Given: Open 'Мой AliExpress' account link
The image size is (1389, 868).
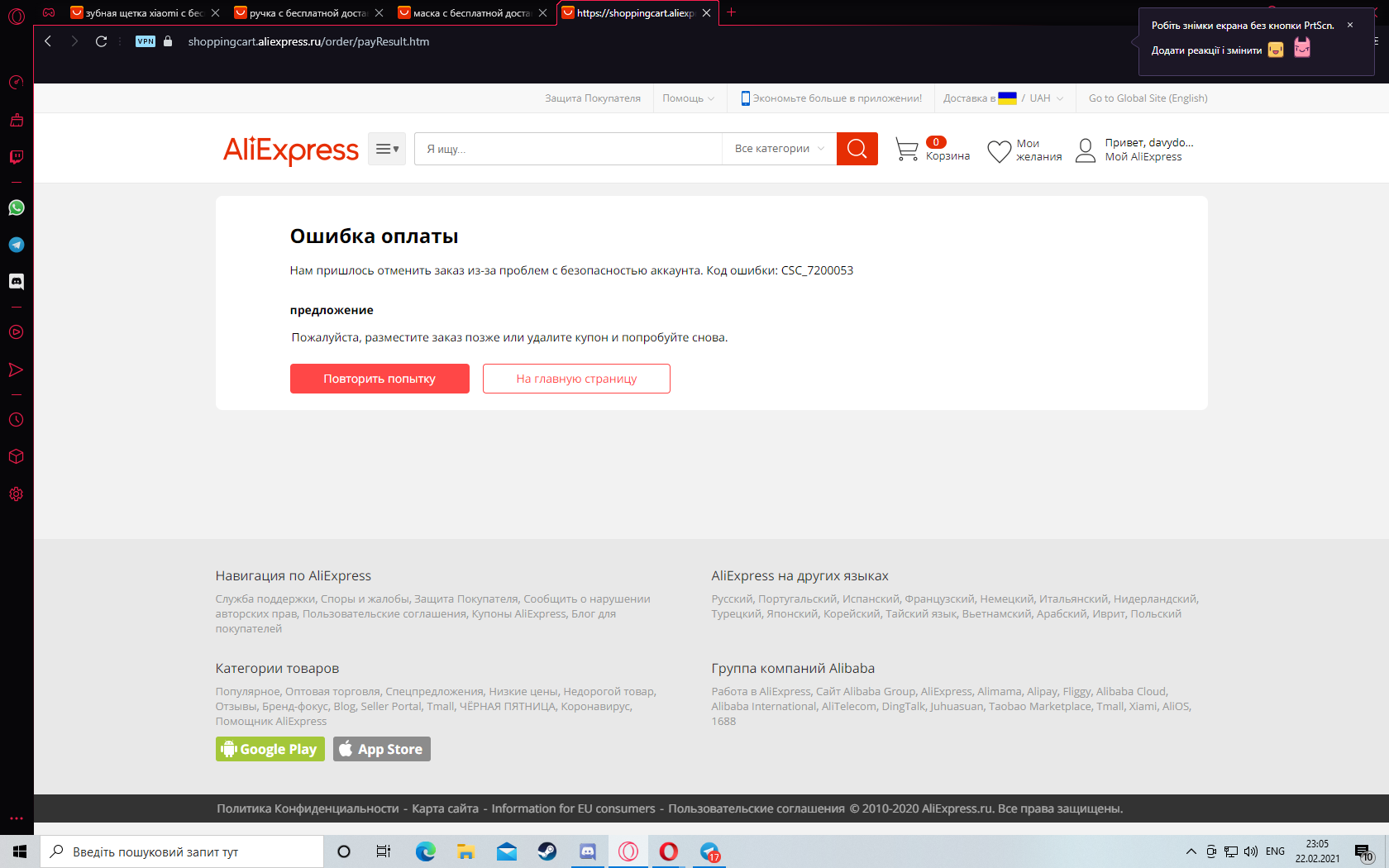Looking at the screenshot, I should [1143, 157].
